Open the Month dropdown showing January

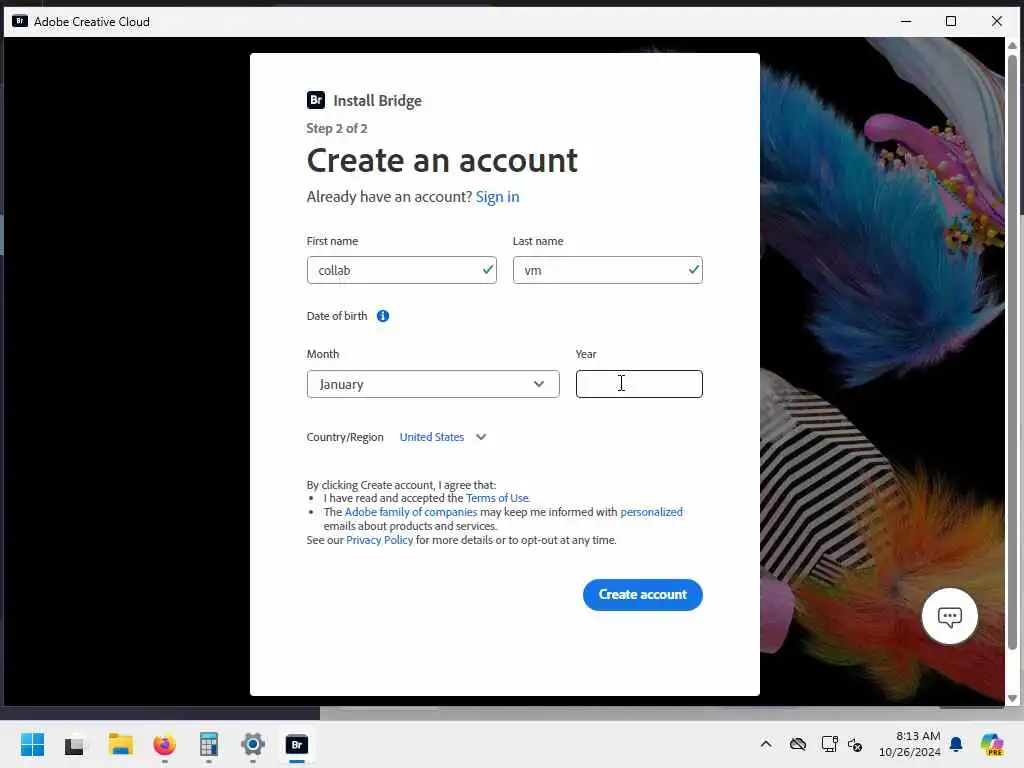pyautogui.click(x=433, y=384)
